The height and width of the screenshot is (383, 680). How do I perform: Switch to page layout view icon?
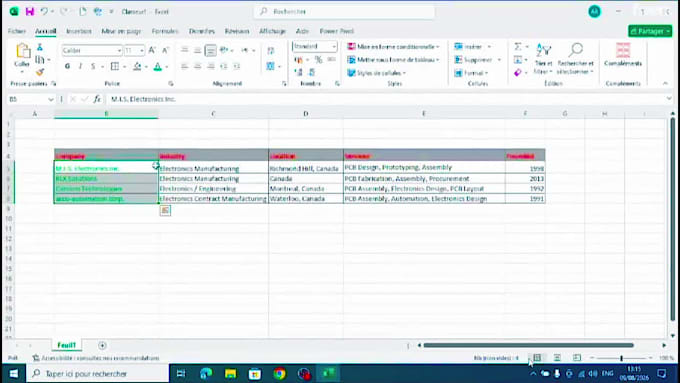click(557, 358)
